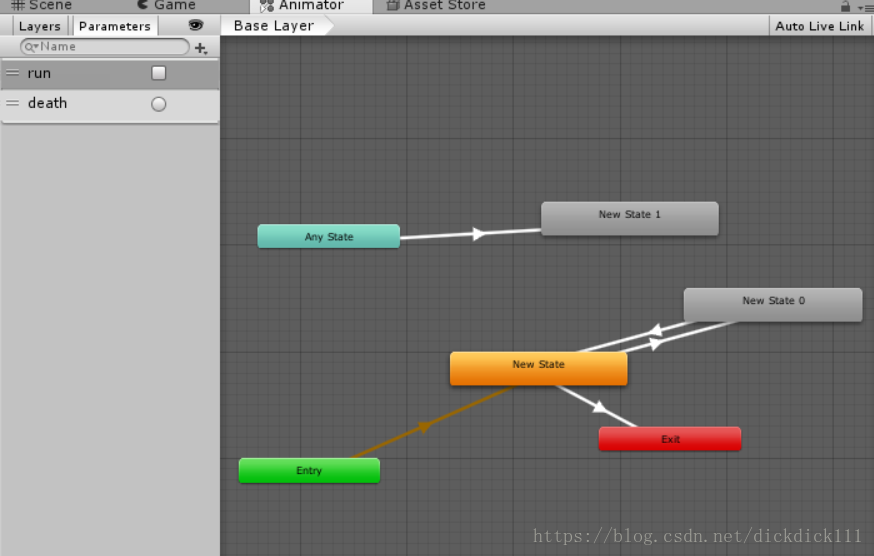Image resolution: width=874 pixels, height=556 pixels.
Task: Select New State to Exit transition arrow
Action: click(599, 407)
